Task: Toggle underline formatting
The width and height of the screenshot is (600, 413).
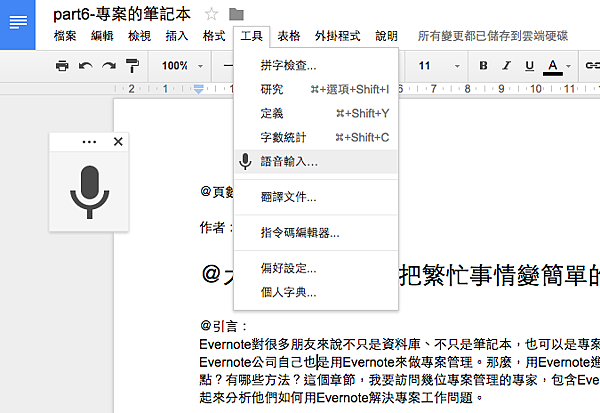Action: point(530,66)
